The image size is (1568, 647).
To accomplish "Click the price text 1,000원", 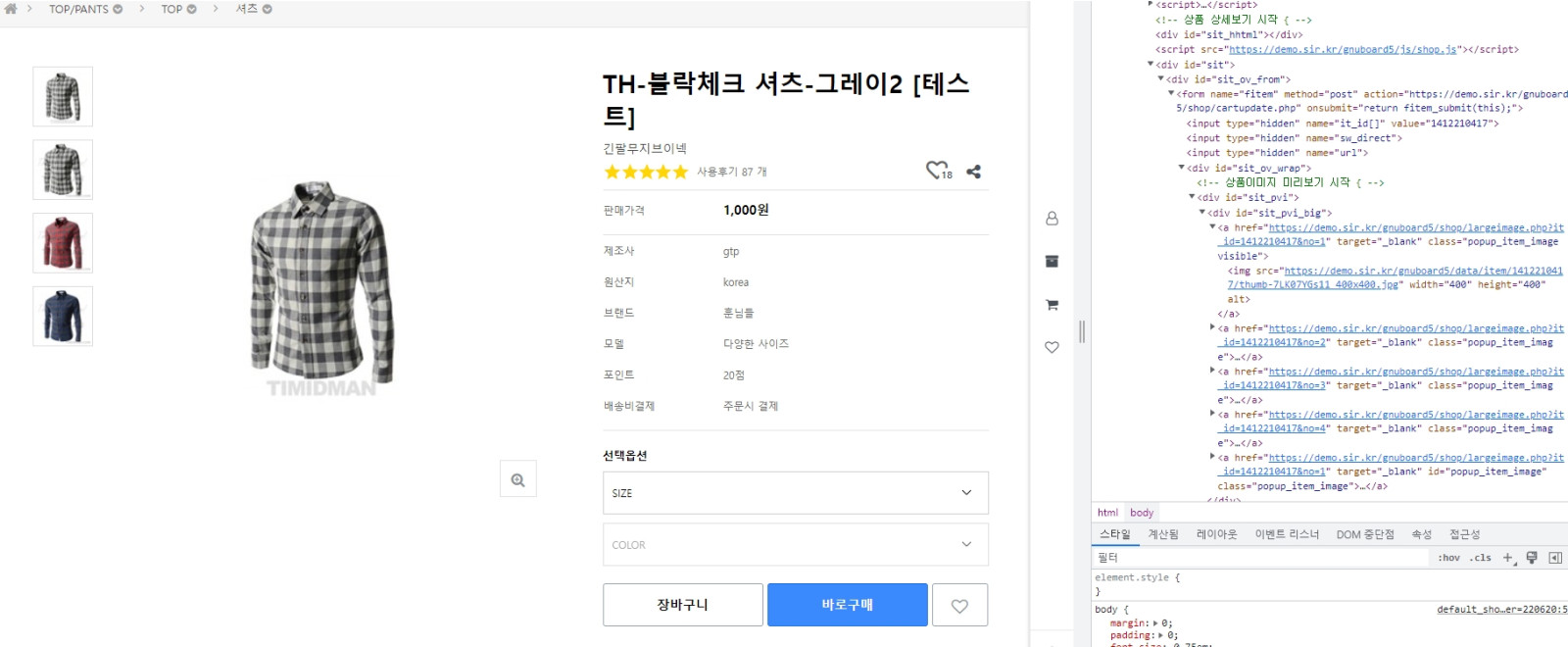I will point(746,210).
